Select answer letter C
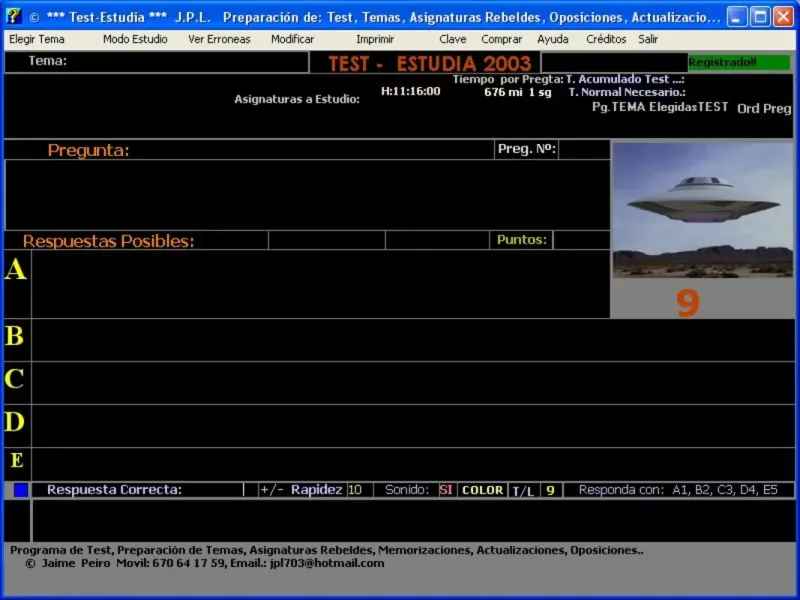 pos(15,379)
